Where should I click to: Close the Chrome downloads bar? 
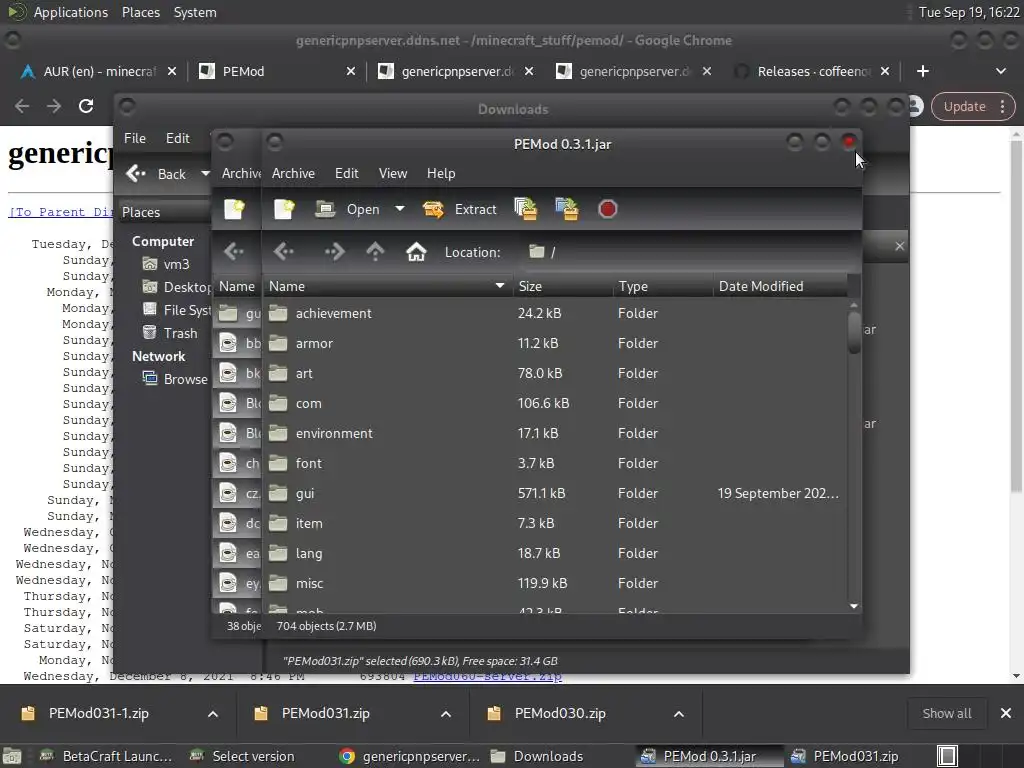(x=1006, y=714)
